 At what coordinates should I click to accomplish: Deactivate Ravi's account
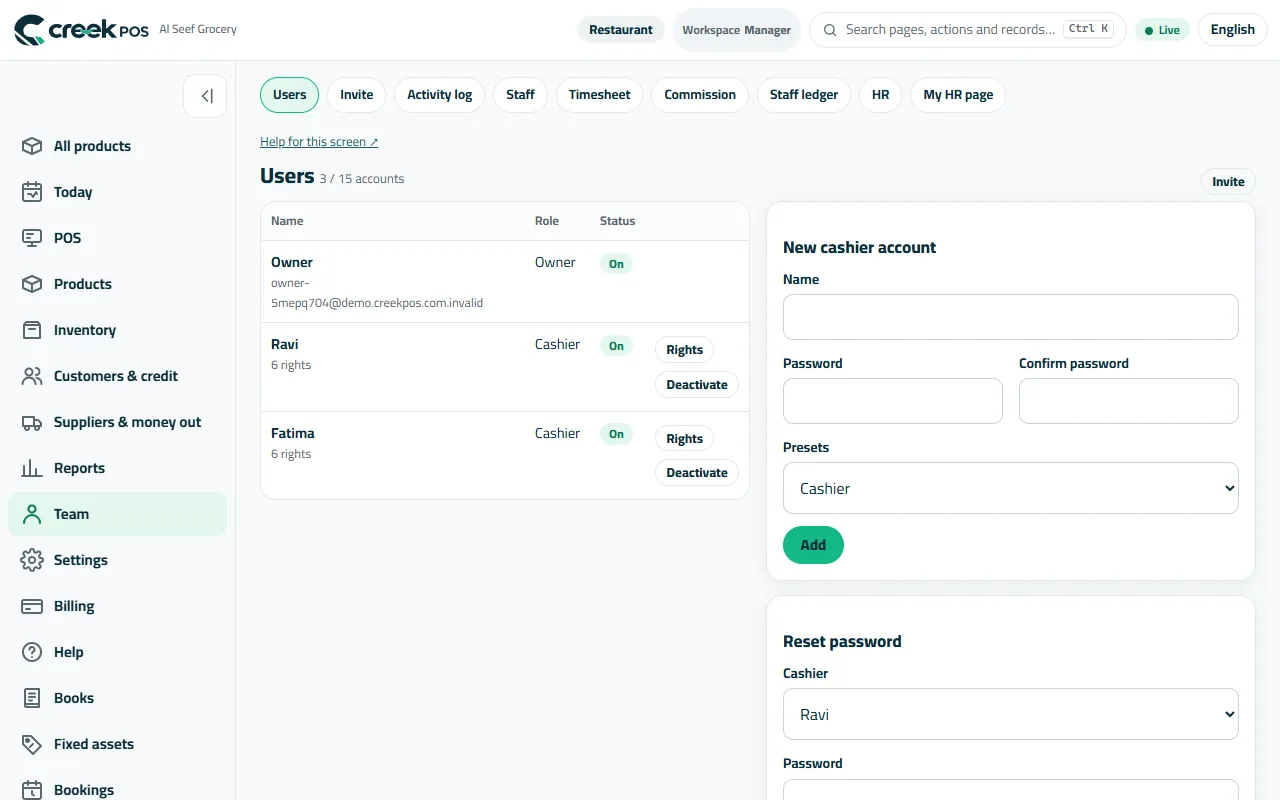pos(697,385)
